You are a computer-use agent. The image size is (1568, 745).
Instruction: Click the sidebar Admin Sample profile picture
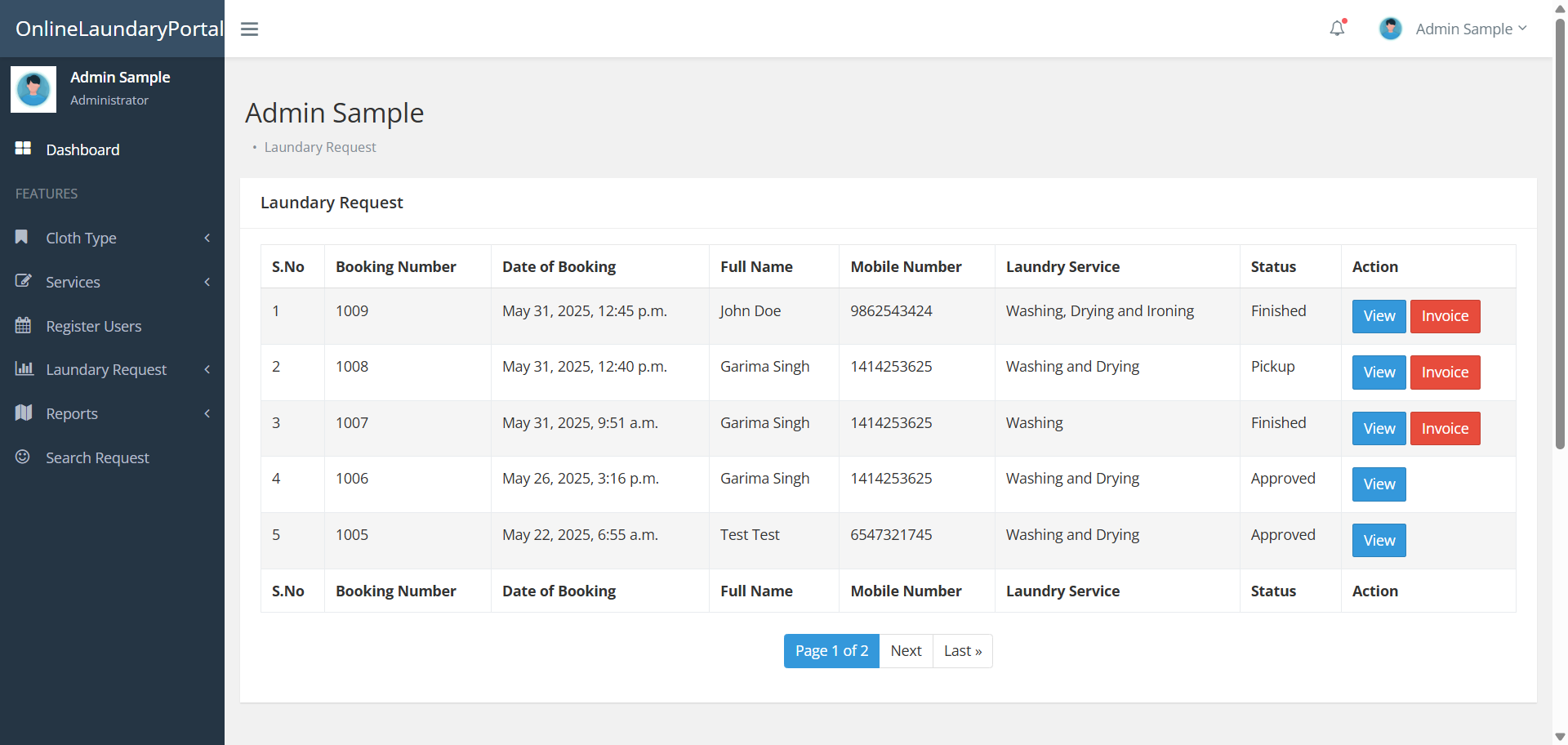click(33, 89)
